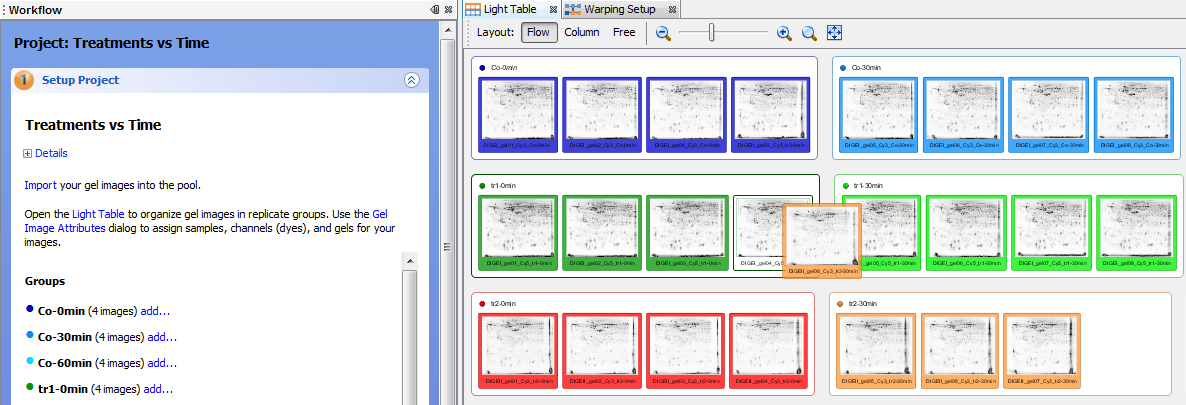1186x405 pixels.
Task: Click the reset zoom magnifier icon
Action: 809,33
